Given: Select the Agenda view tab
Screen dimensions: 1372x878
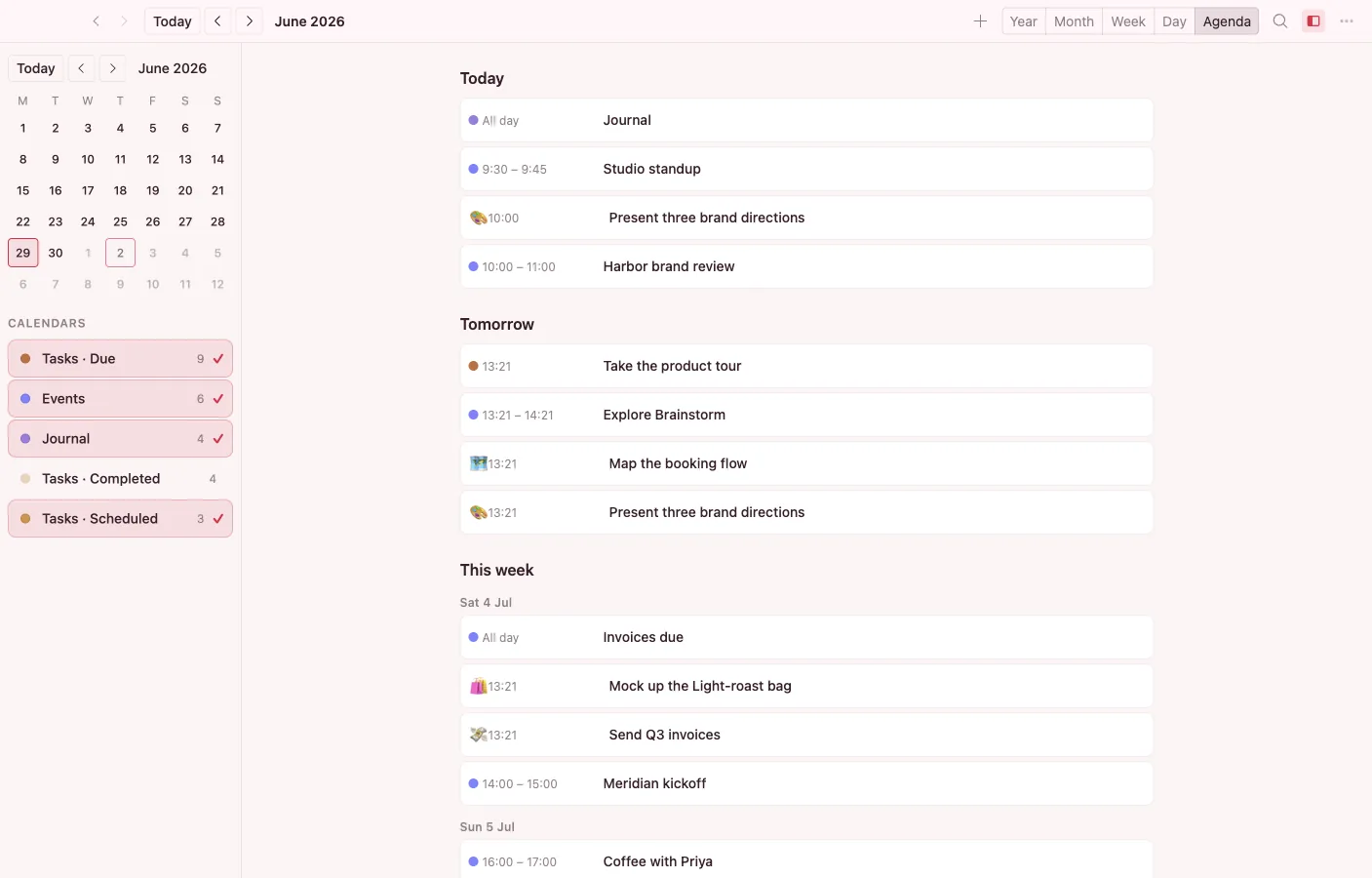Looking at the screenshot, I should tap(1227, 21).
